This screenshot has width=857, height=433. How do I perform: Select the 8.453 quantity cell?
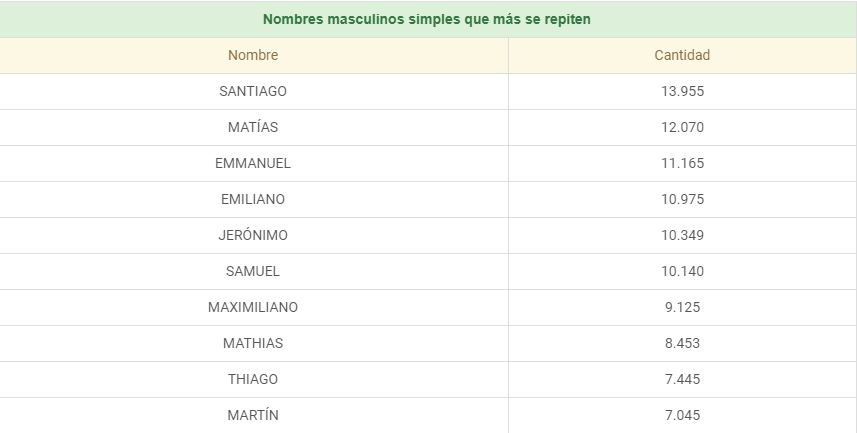coord(682,343)
